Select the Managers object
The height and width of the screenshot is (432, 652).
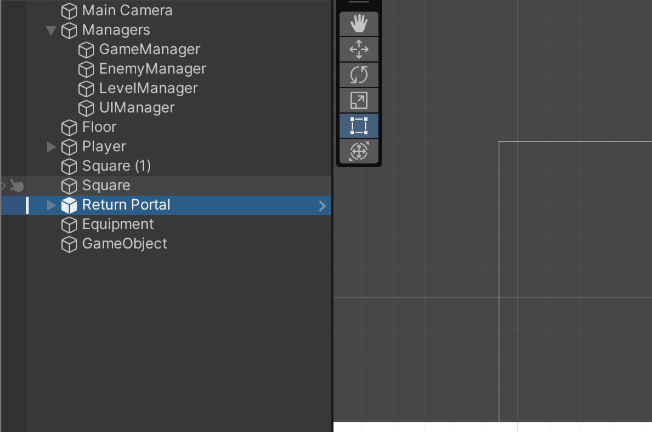point(116,30)
